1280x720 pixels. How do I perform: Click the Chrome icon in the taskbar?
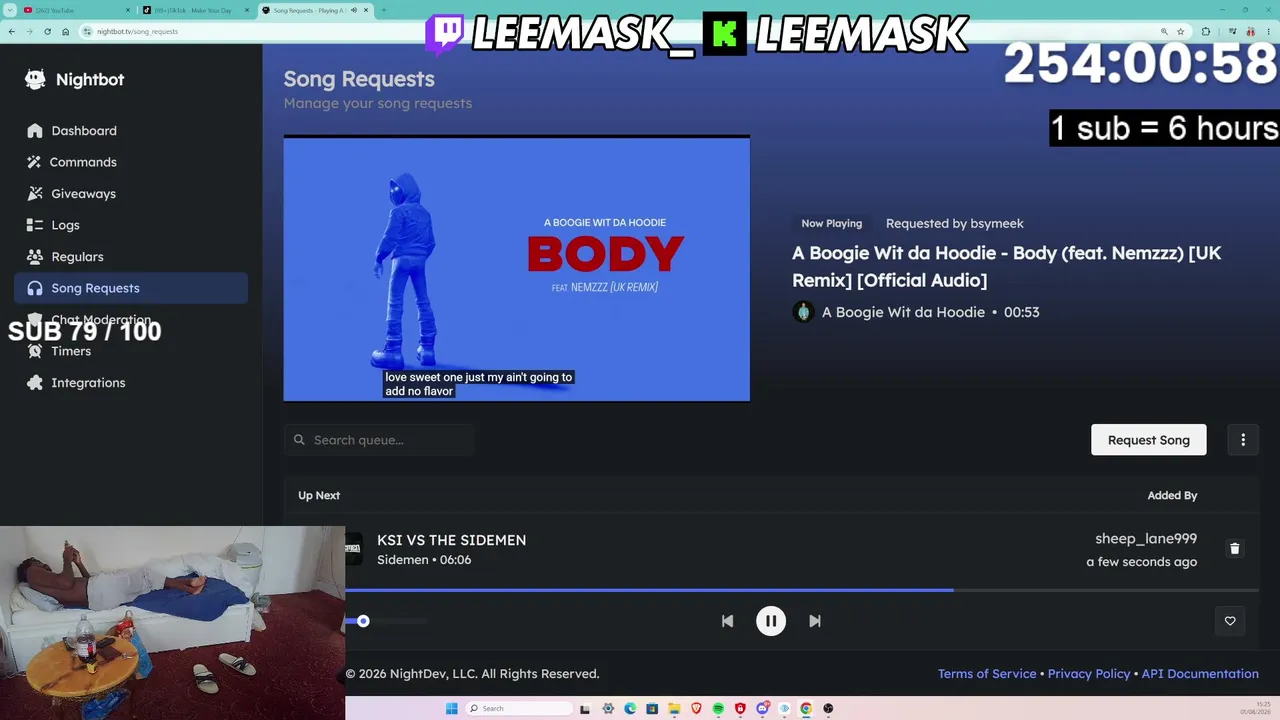[806, 709]
